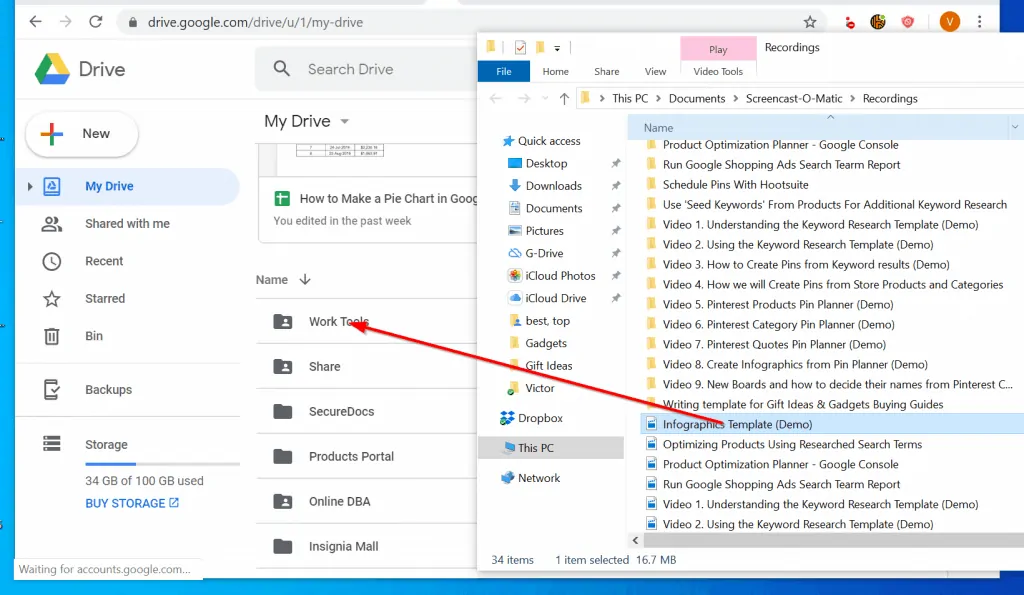Click Screencast-O-Matic in the breadcrumb

[x=793, y=99]
